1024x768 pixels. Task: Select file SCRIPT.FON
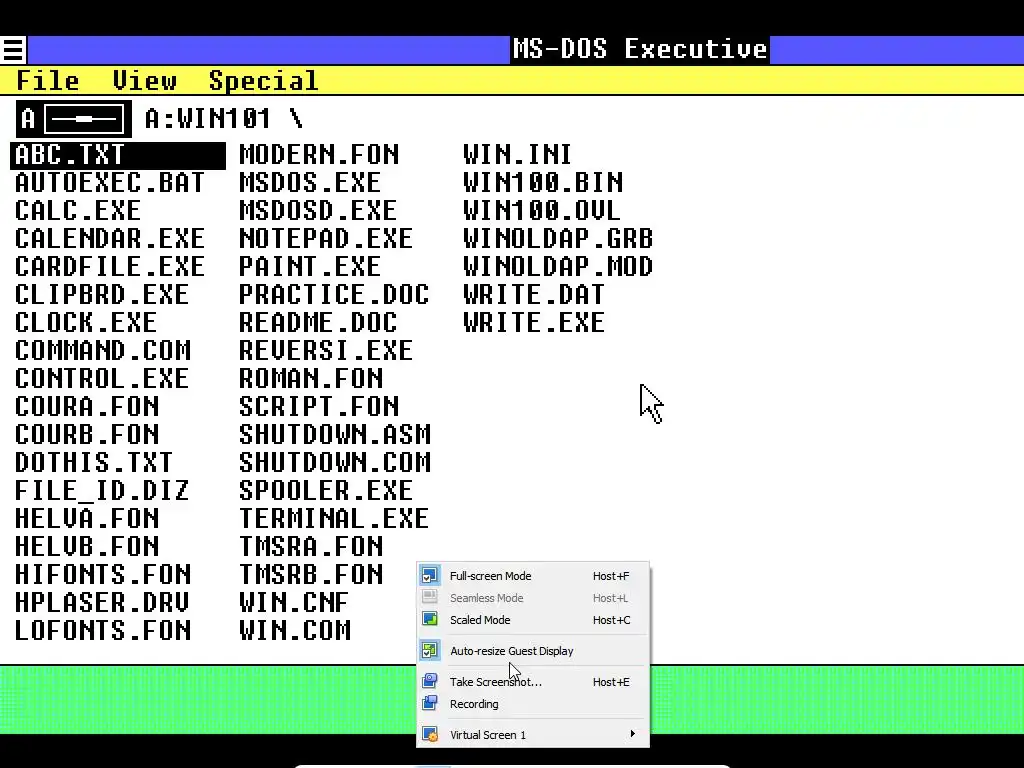point(319,408)
